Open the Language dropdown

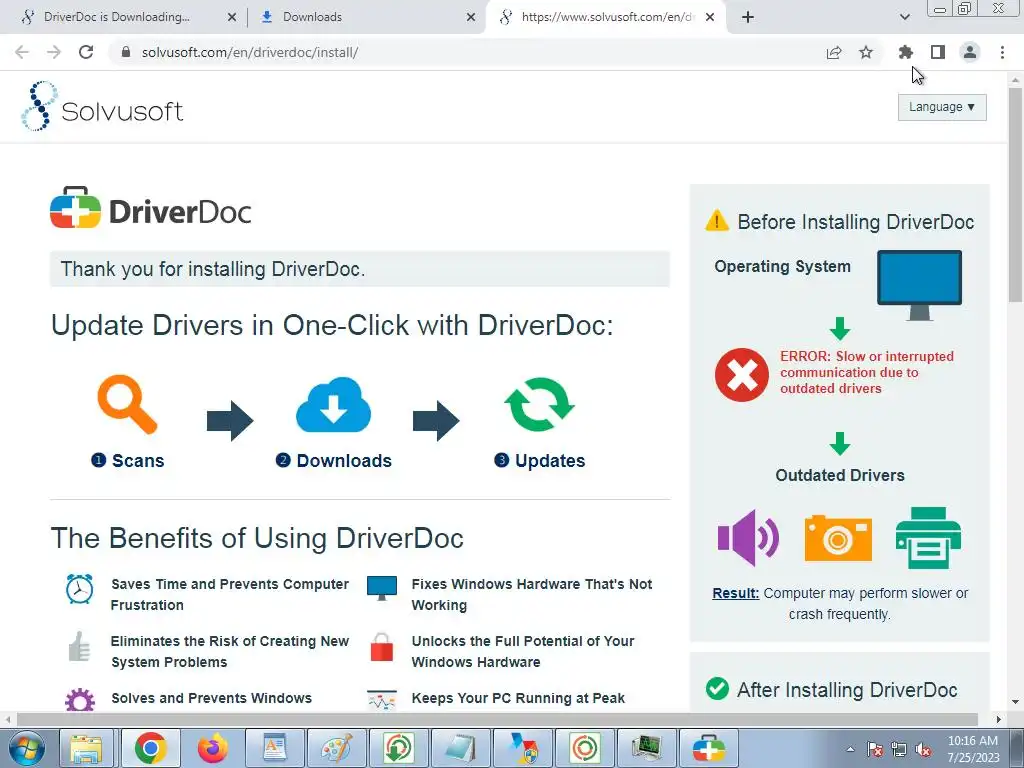[942, 107]
